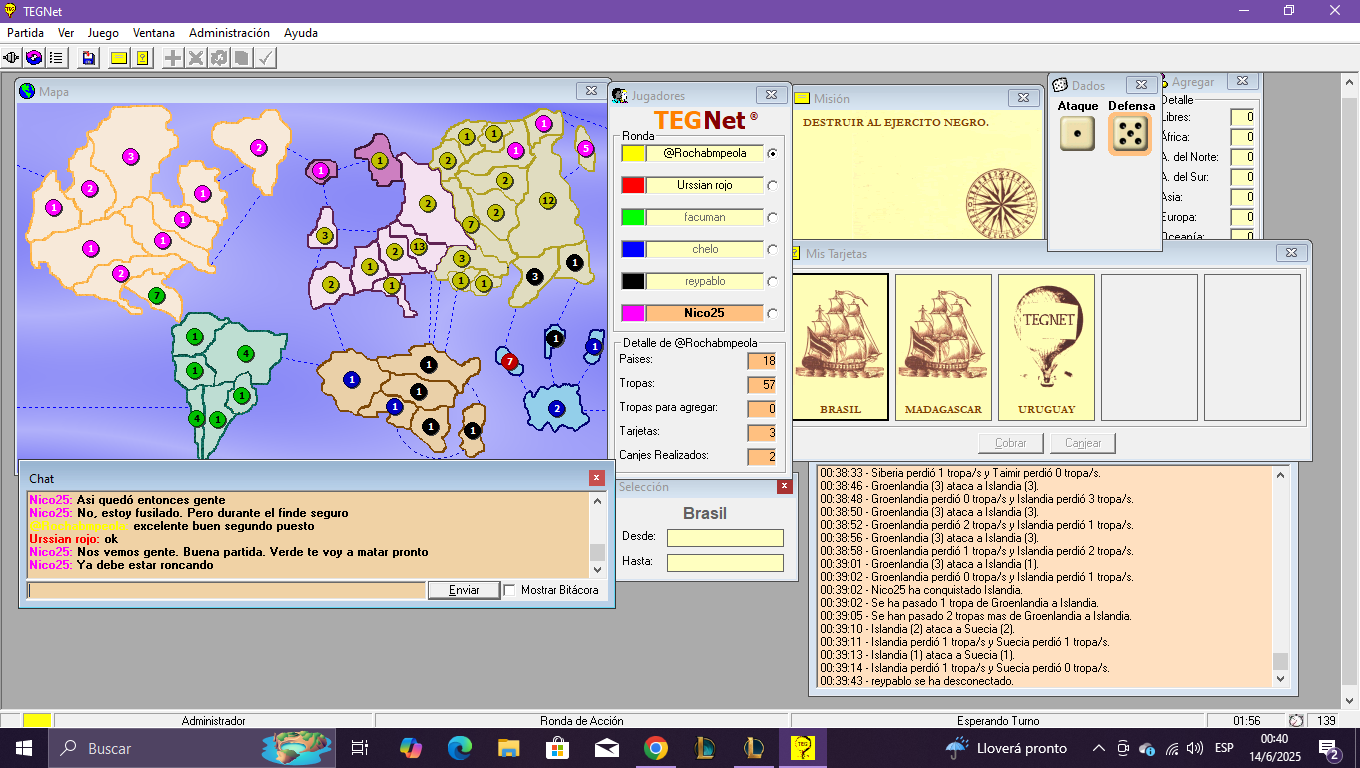The height and width of the screenshot is (768, 1360).
Task: Click the blue-pink globe toolbar icon
Action: click(34, 58)
